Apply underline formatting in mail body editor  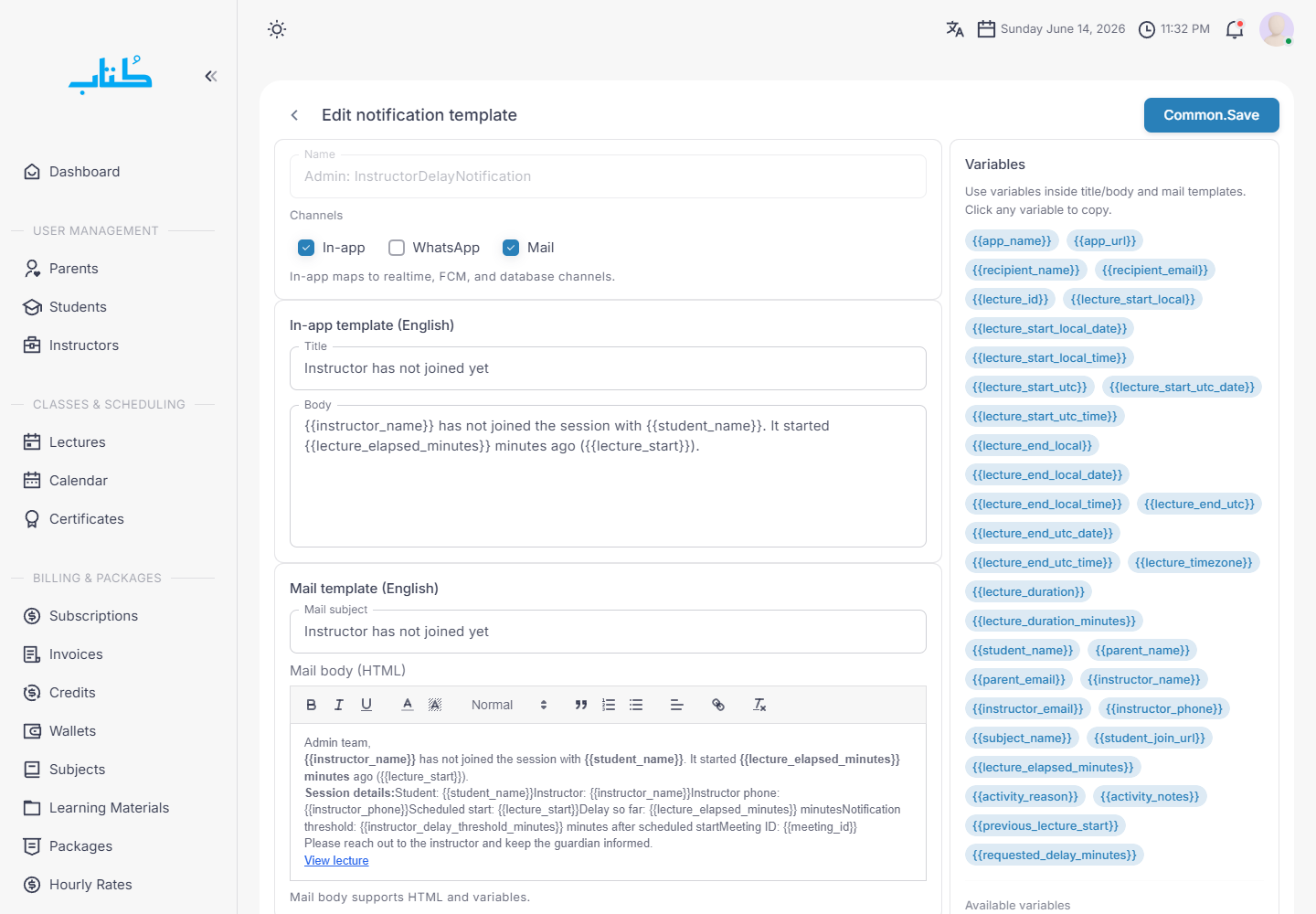click(366, 705)
